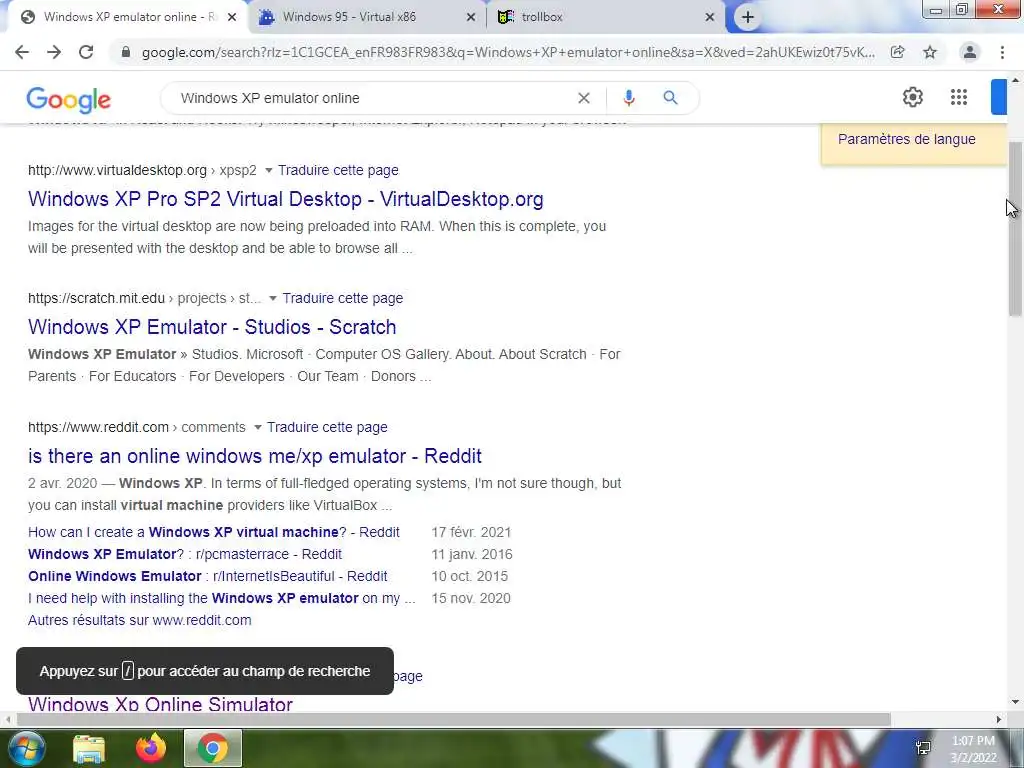This screenshot has height=768, width=1024.
Task: Expand dropdown arrow next to scratch.mit.edu result
Action: click(272, 298)
